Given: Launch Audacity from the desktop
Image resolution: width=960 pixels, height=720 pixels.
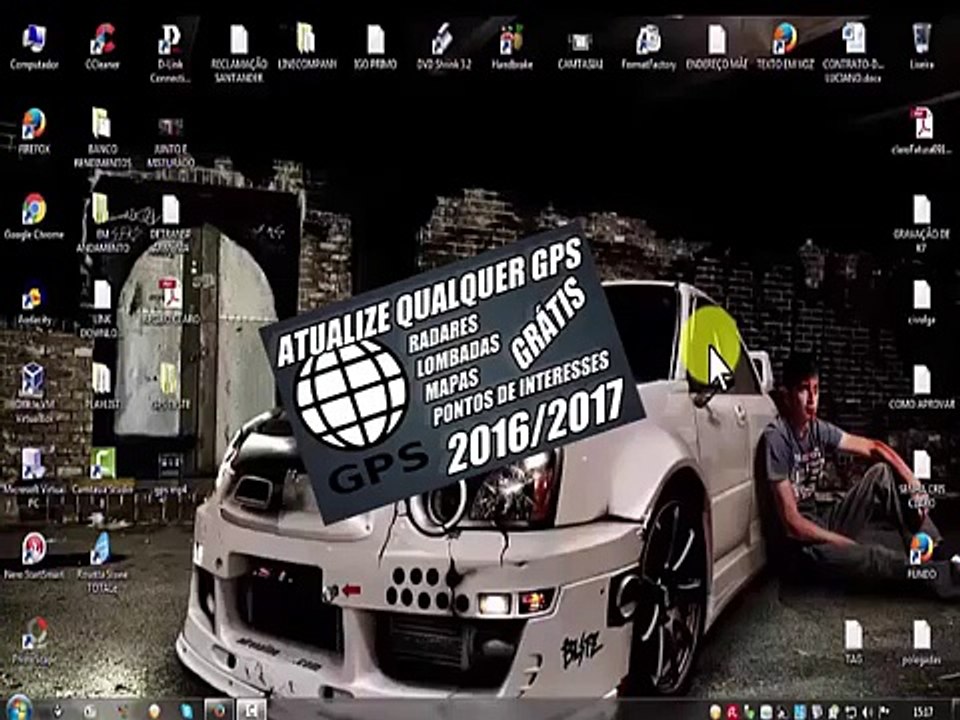Looking at the screenshot, I should (34, 297).
